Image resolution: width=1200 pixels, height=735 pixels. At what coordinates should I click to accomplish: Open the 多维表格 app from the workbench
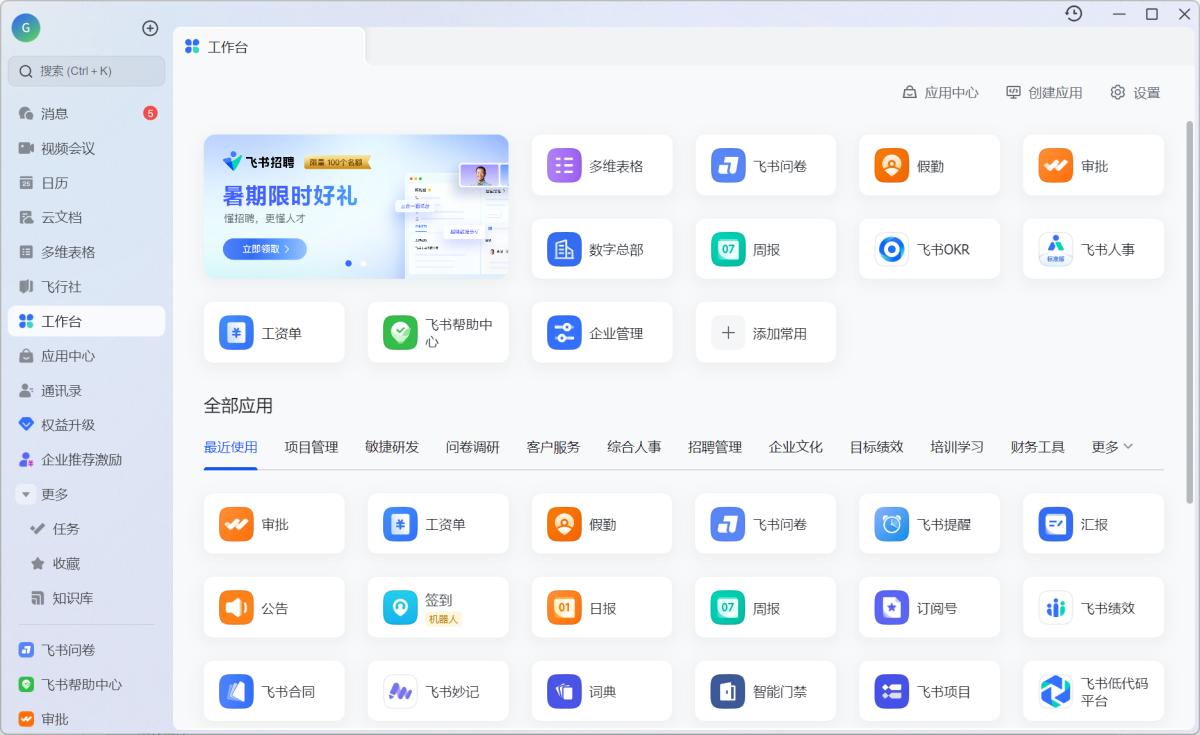(x=601, y=165)
